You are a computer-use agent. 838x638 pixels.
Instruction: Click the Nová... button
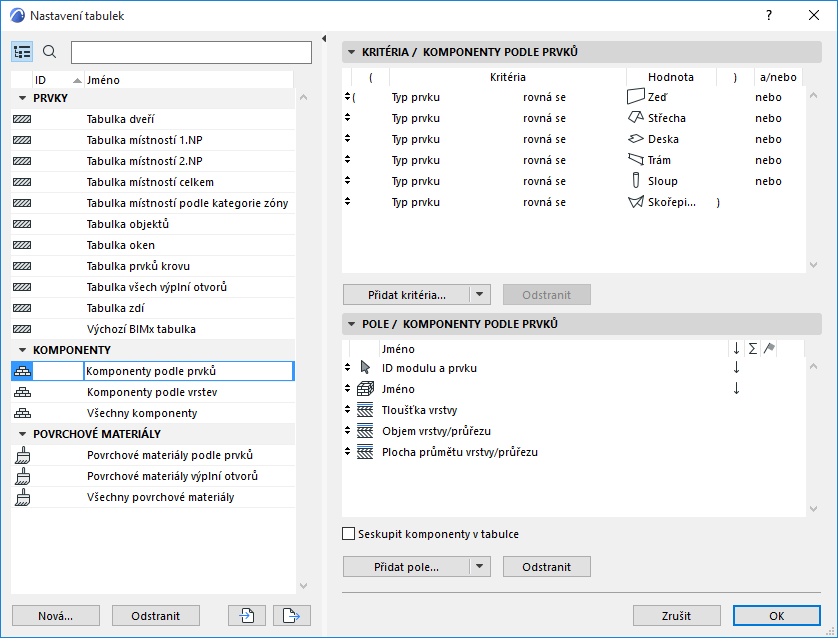point(56,615)
